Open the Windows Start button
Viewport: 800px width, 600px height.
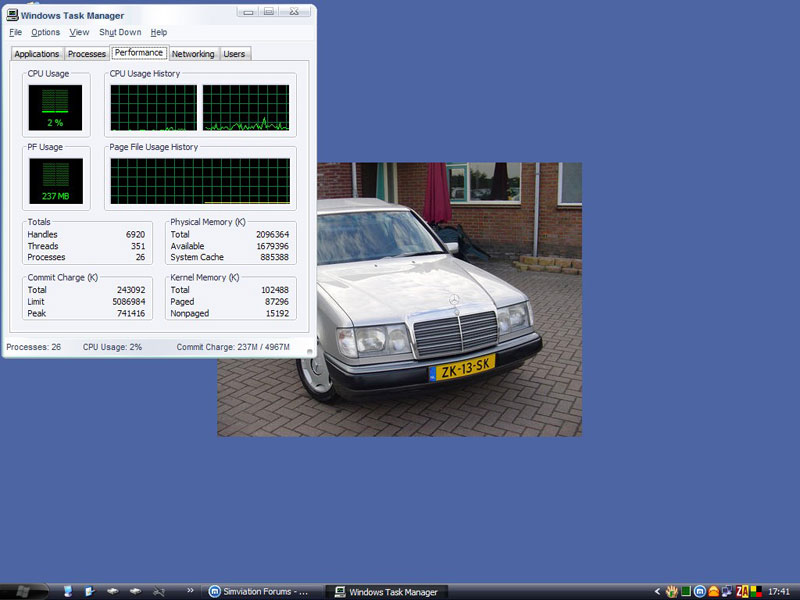click(23, 591)
